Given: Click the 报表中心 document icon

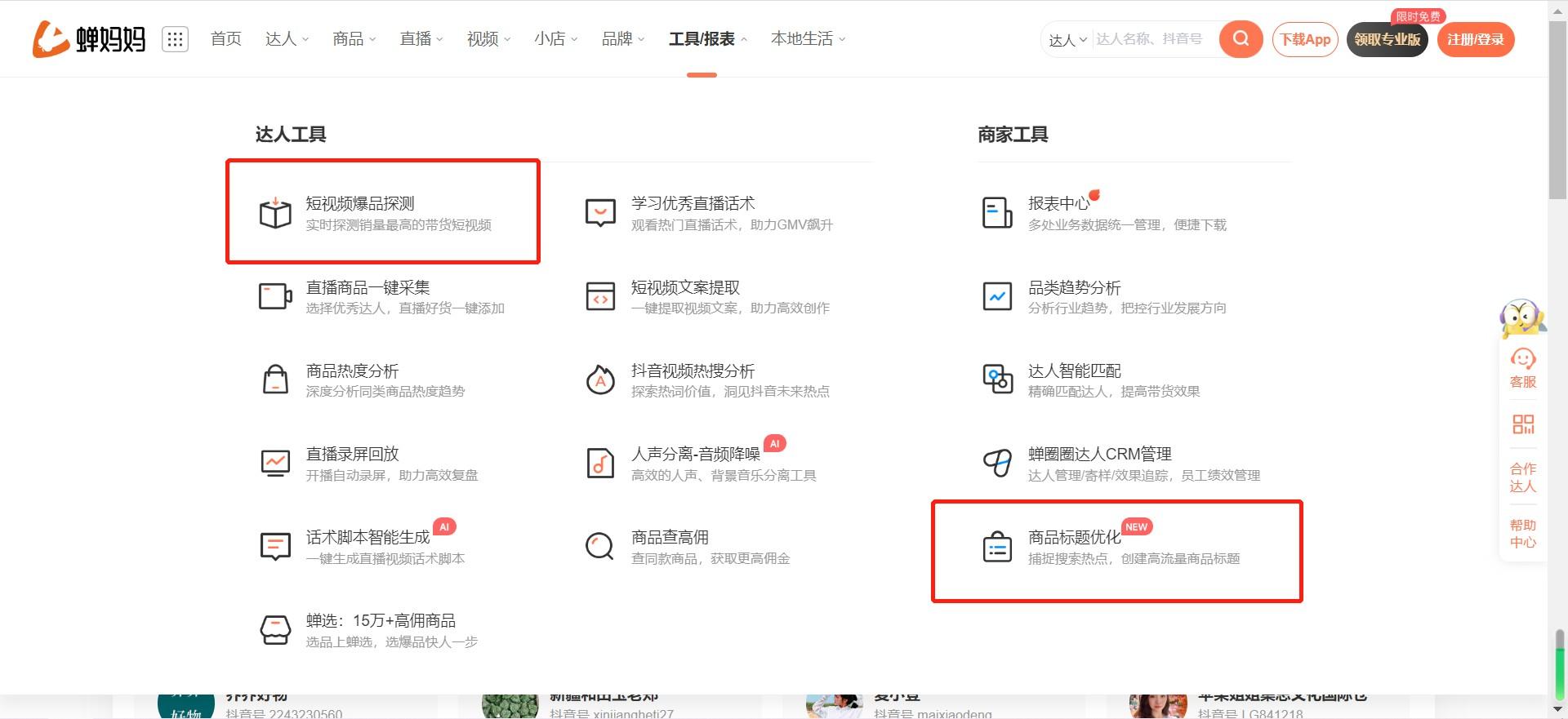Looking at the screenshot, I should click(x=997, y=213).
